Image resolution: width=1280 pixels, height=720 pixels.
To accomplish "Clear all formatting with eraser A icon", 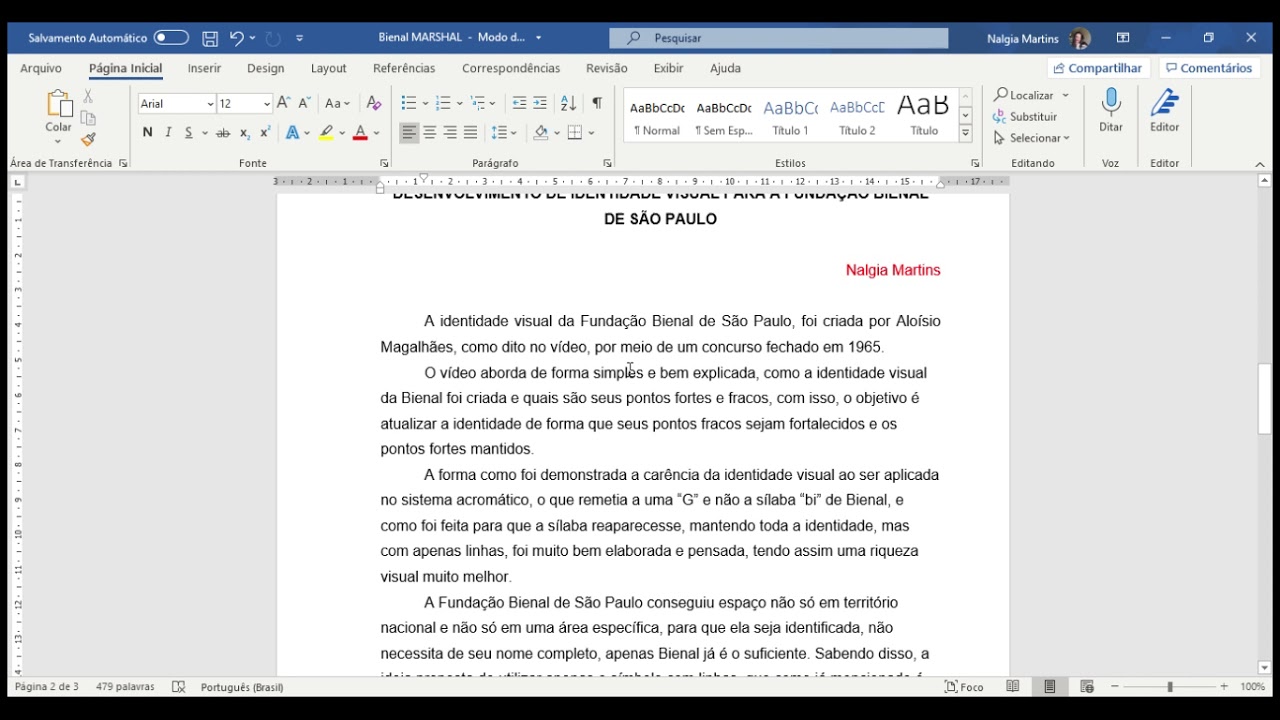I will (x=373, y=103).
